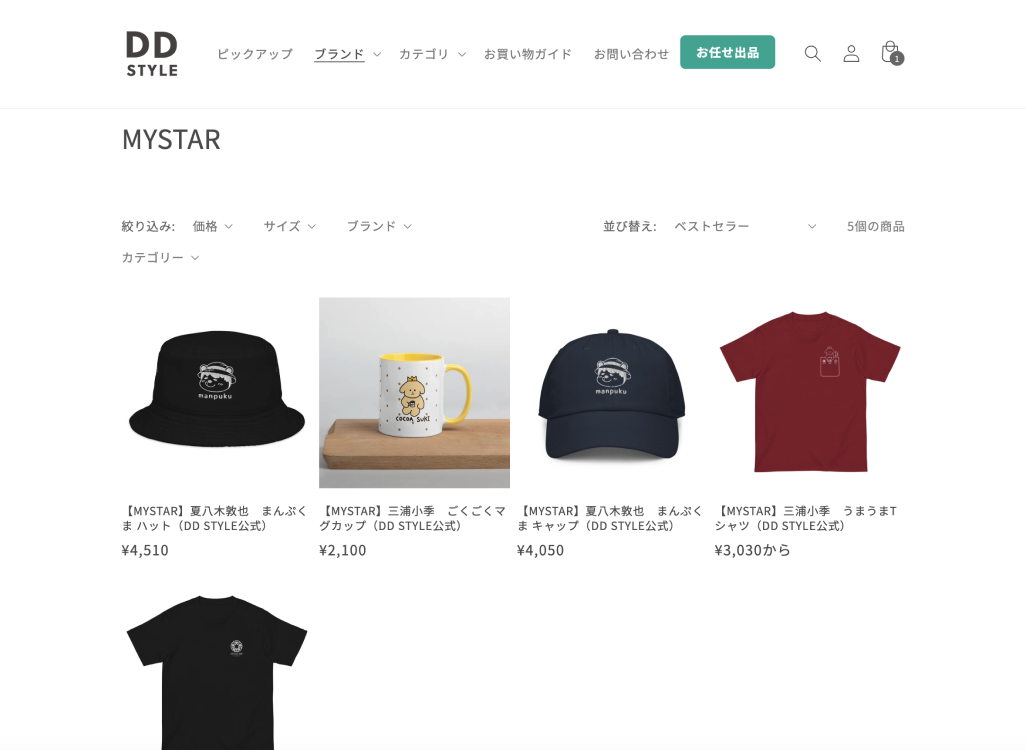The image size is (1026, 750).
Task: Open お問い合わせ page
Action: click(631, 54)
